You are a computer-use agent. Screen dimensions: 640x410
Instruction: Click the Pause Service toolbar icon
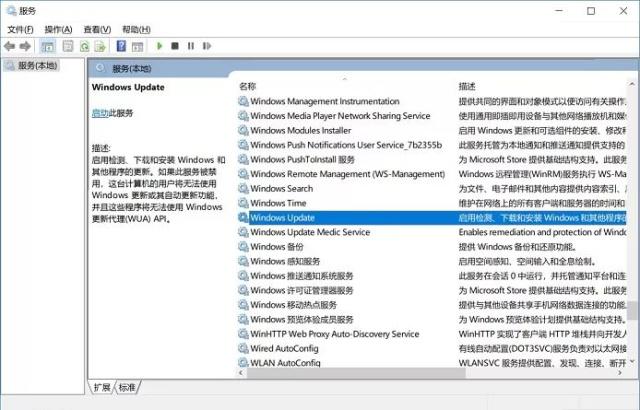point(190,46)
